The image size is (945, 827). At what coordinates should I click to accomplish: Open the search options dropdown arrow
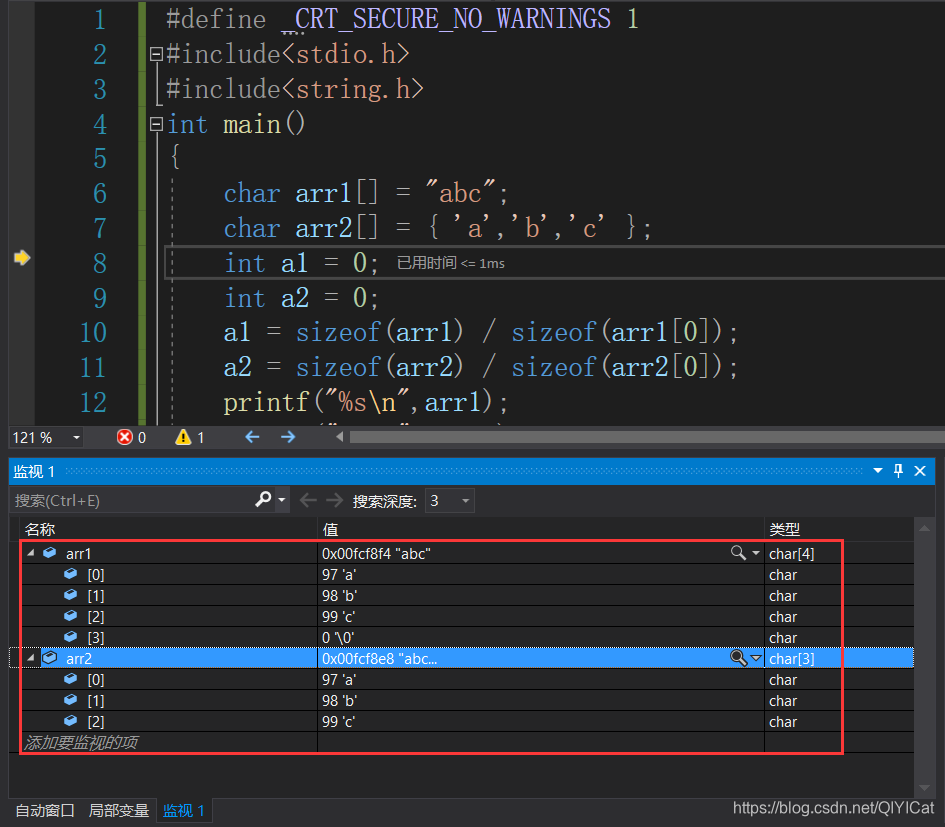[x=281, y=500]
